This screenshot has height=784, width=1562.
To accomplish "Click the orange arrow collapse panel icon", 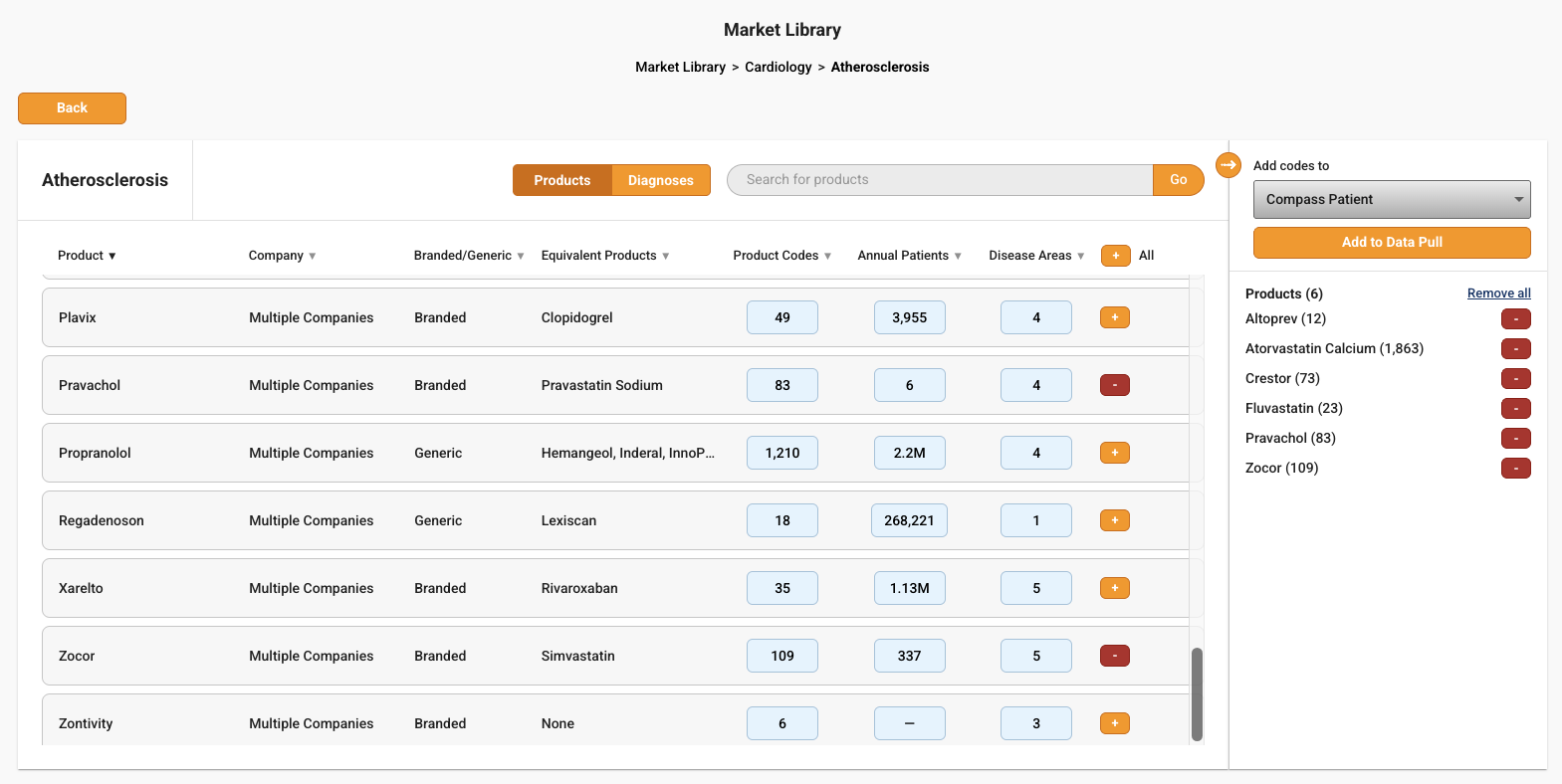I will (x=1228, y=165).
